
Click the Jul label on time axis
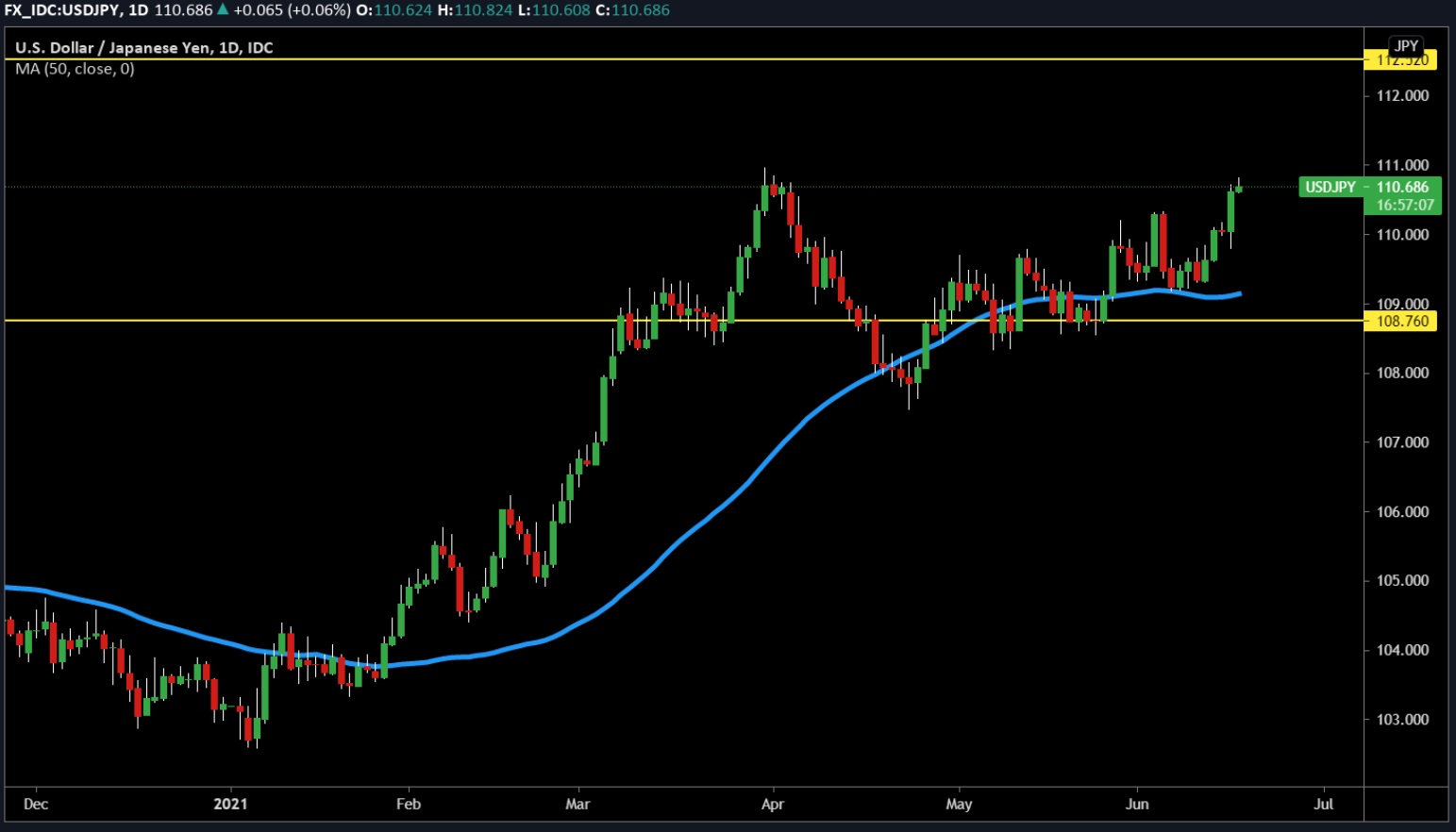coord(1324,804)
